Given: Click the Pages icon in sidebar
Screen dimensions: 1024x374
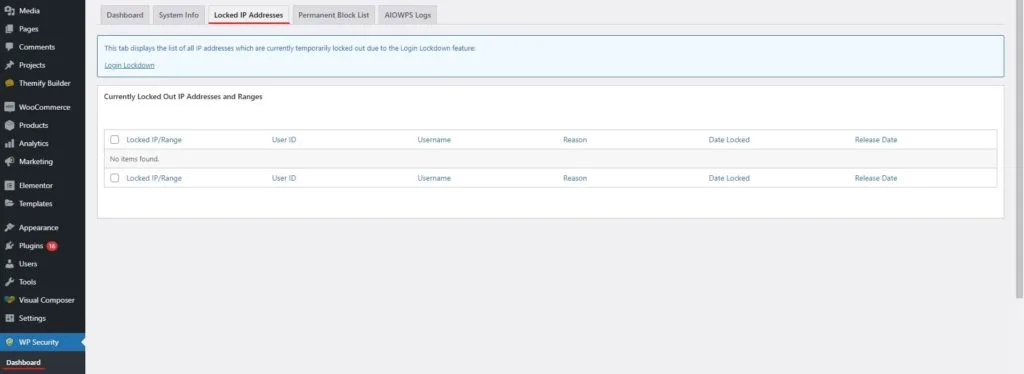Looking at the screenshot, I should click(x=9, y=29).
